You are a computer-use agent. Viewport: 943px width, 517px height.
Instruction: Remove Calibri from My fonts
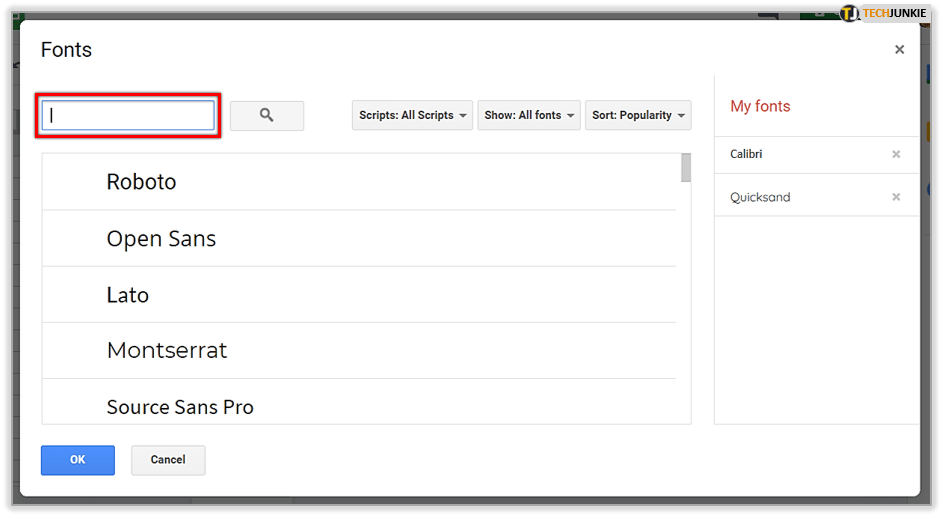pyautogui.click(x=896, y=154)
